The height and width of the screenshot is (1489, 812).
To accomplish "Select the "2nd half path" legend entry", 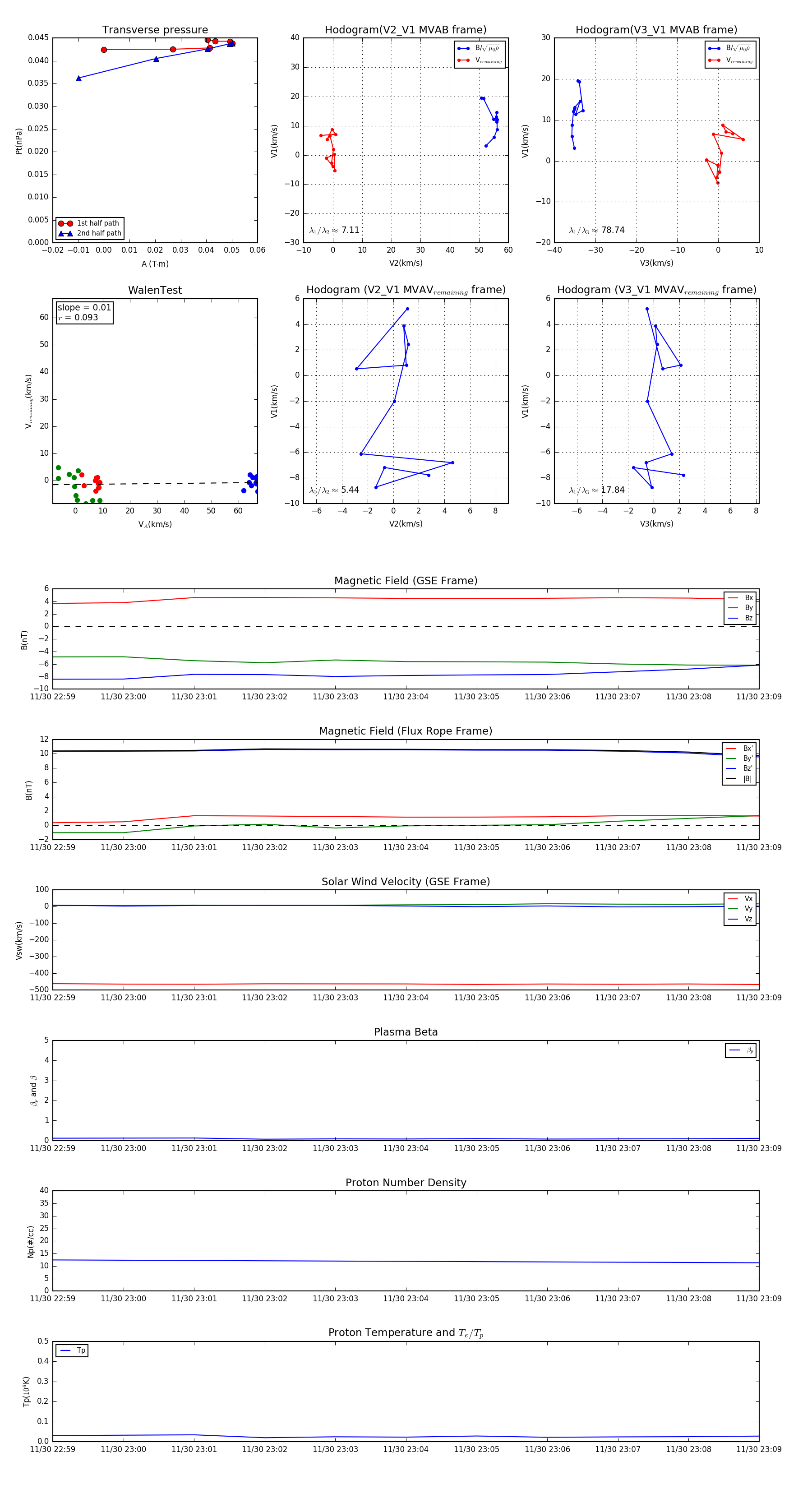I will click(90, 234).
